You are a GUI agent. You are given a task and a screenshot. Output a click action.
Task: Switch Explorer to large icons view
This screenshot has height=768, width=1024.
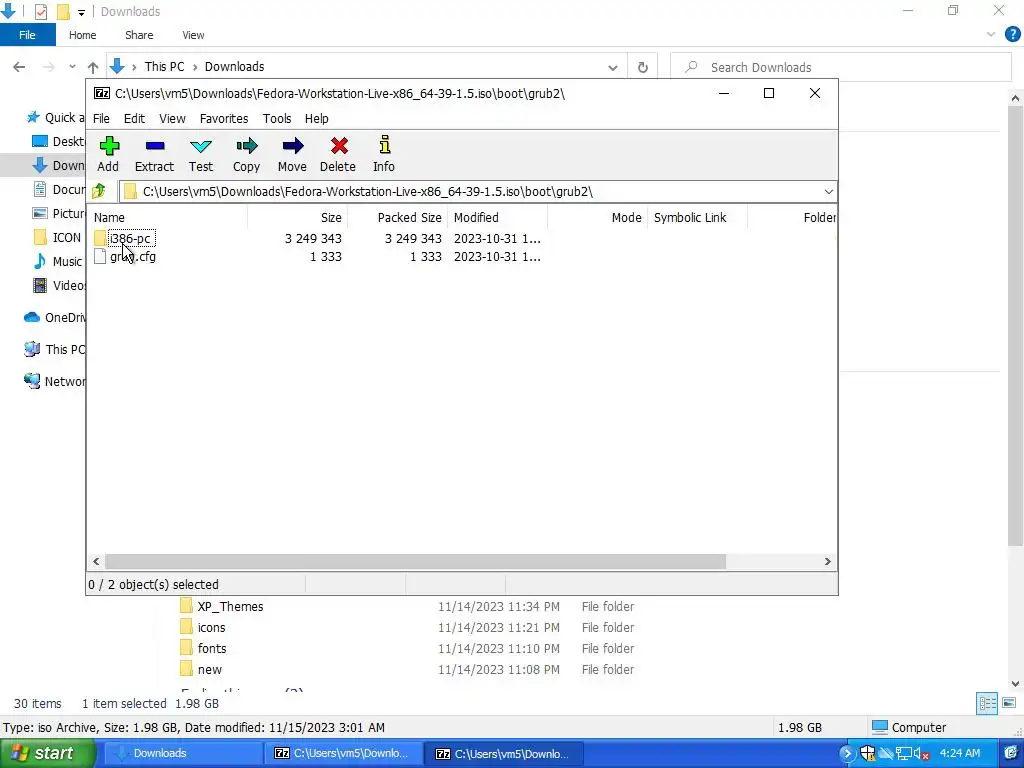tap(1009, 703)
